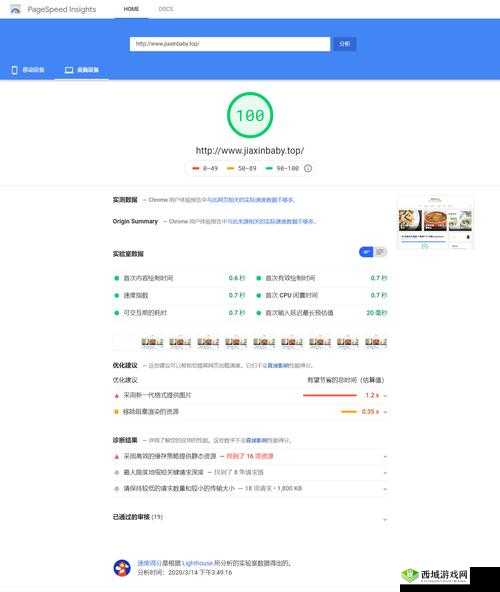Click the 已通过的审核 heading text
Image resolution: width=500 pixels, height=592 pixels.
pos(131,517)
